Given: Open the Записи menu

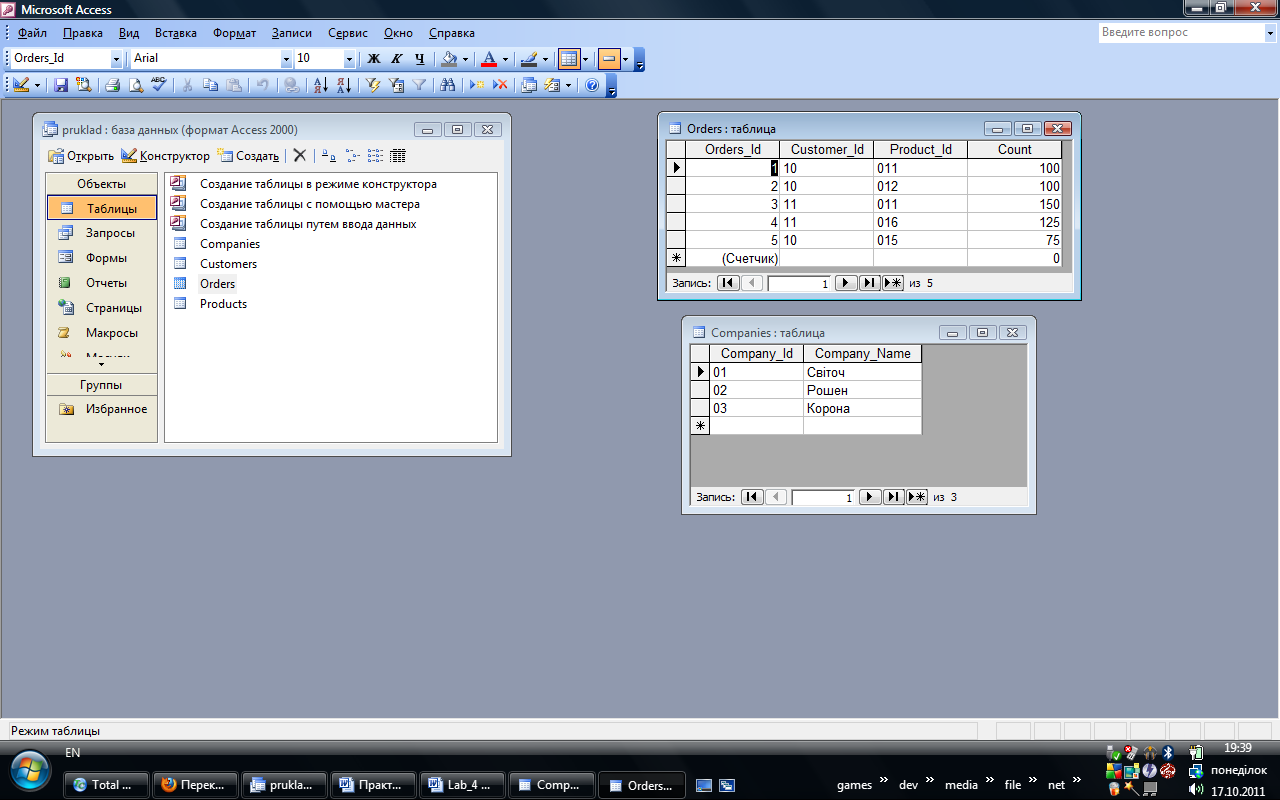Looking at the screenshot, I should tap(292, 33).
